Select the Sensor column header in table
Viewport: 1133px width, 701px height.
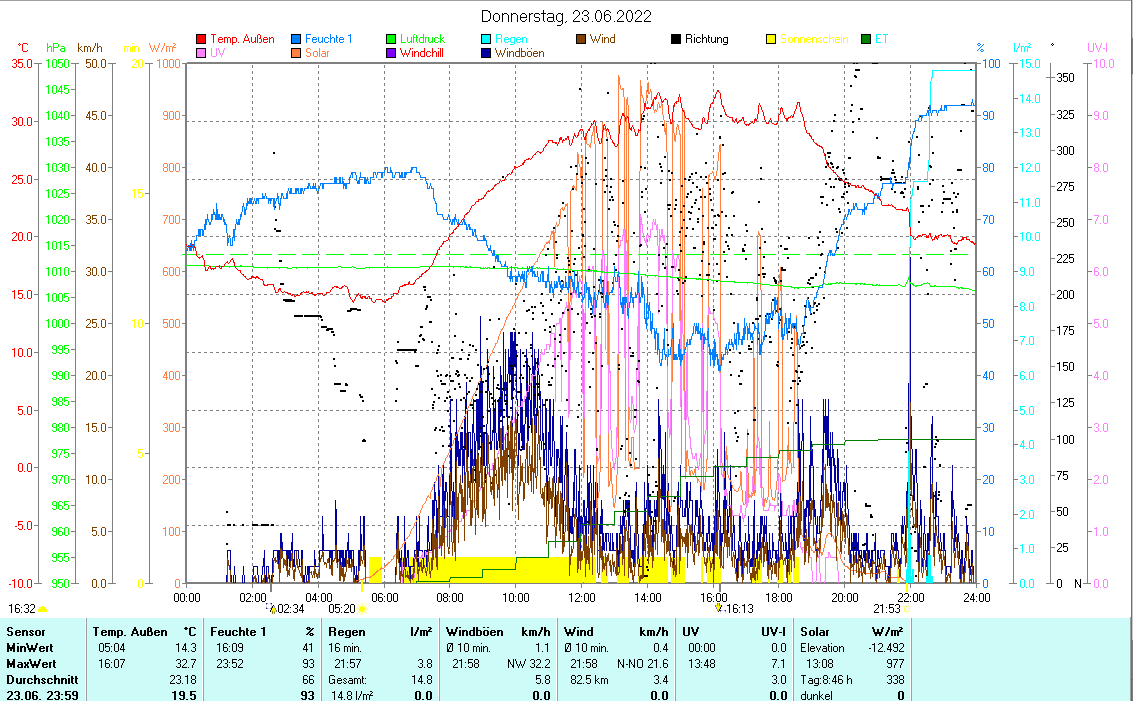(26, 632)
